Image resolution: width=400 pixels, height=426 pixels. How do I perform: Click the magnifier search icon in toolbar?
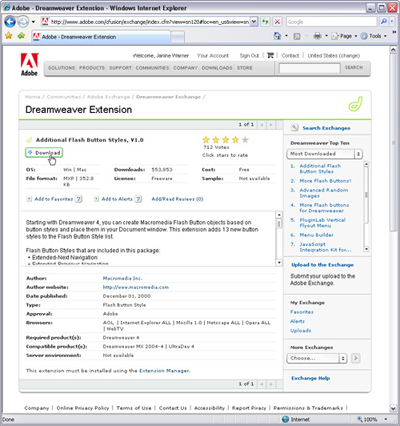384,22
